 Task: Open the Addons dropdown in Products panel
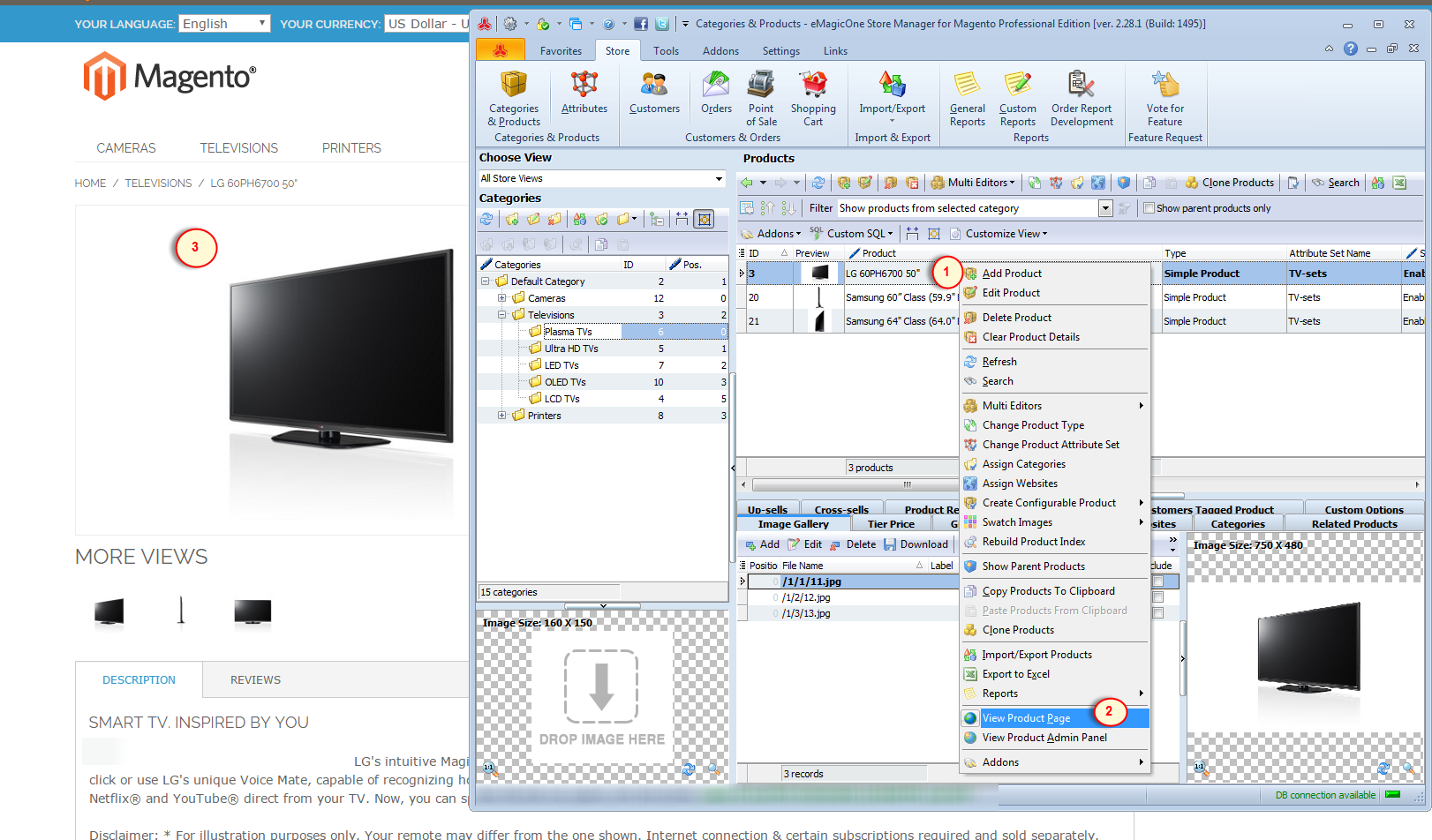tap(771, 234)
